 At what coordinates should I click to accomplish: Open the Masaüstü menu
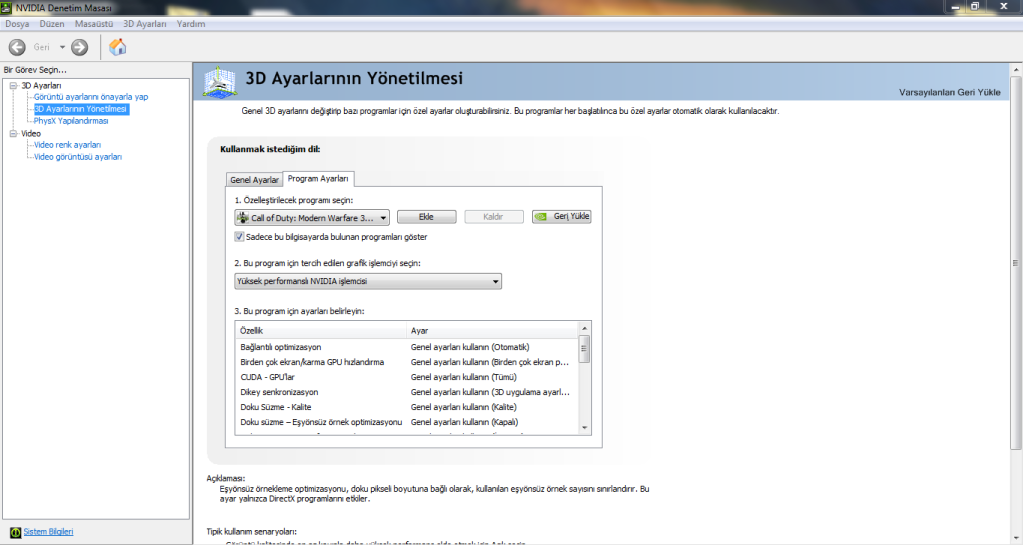coord(94,23)
